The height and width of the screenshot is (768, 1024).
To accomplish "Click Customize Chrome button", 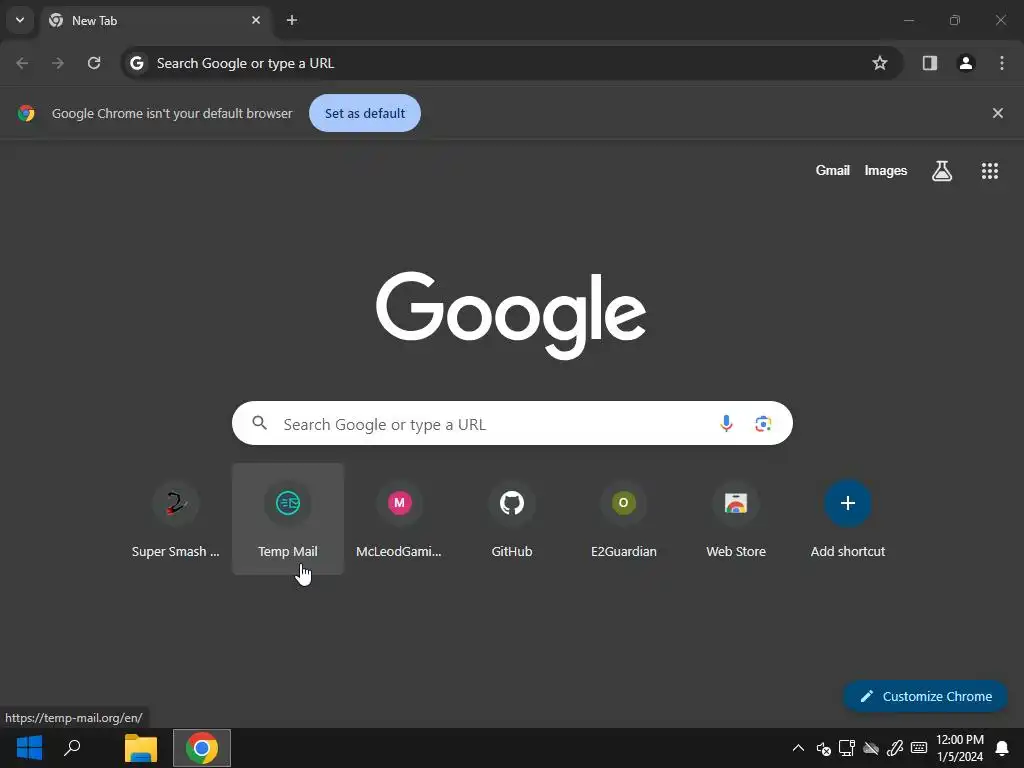I will 925,696.
